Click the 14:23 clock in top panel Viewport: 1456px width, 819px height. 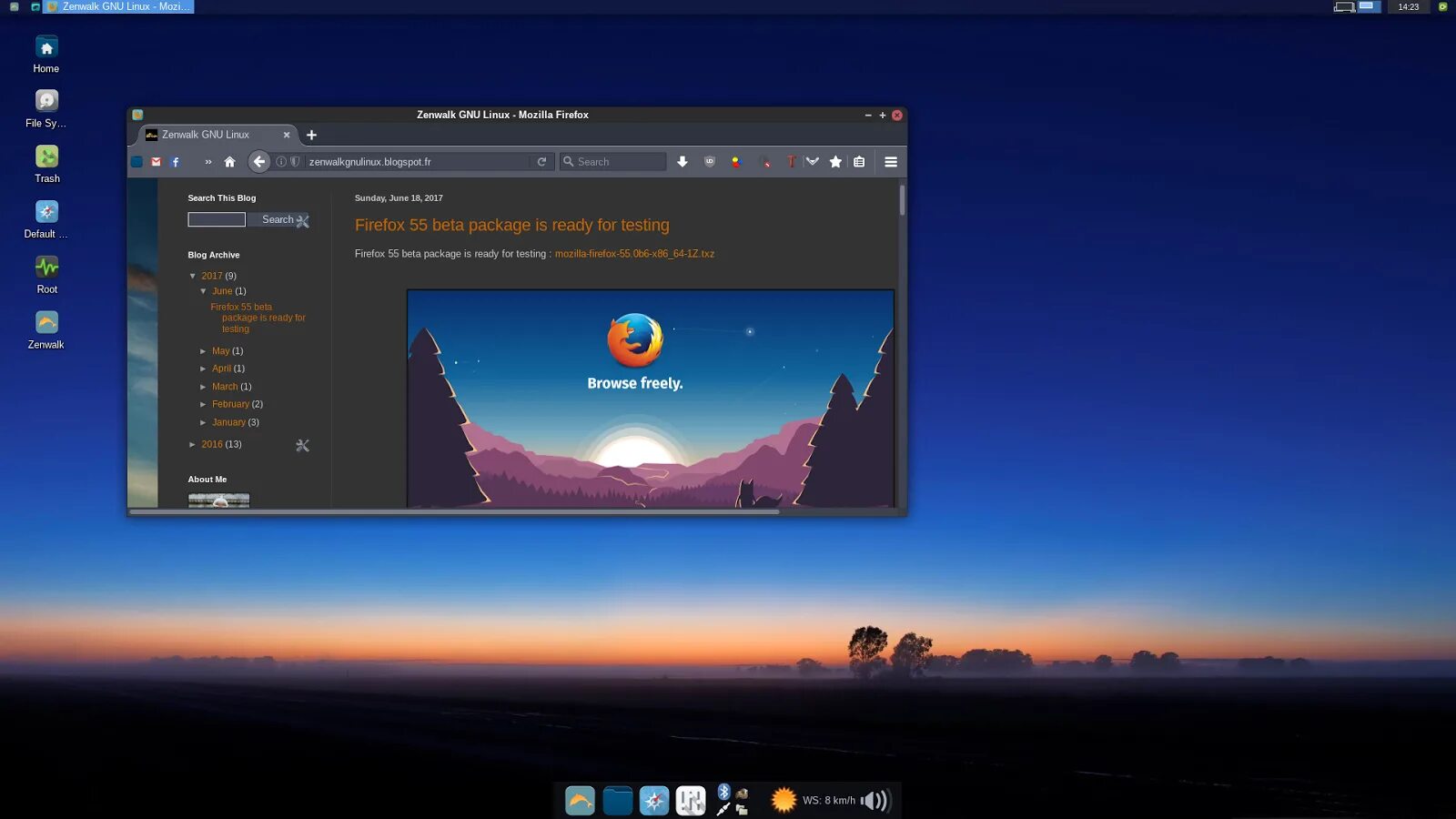(x=1409, y=6)
